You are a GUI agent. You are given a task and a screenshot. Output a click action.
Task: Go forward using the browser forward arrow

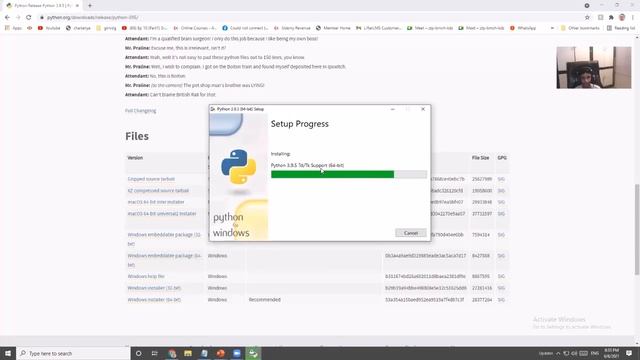(18, 18)
